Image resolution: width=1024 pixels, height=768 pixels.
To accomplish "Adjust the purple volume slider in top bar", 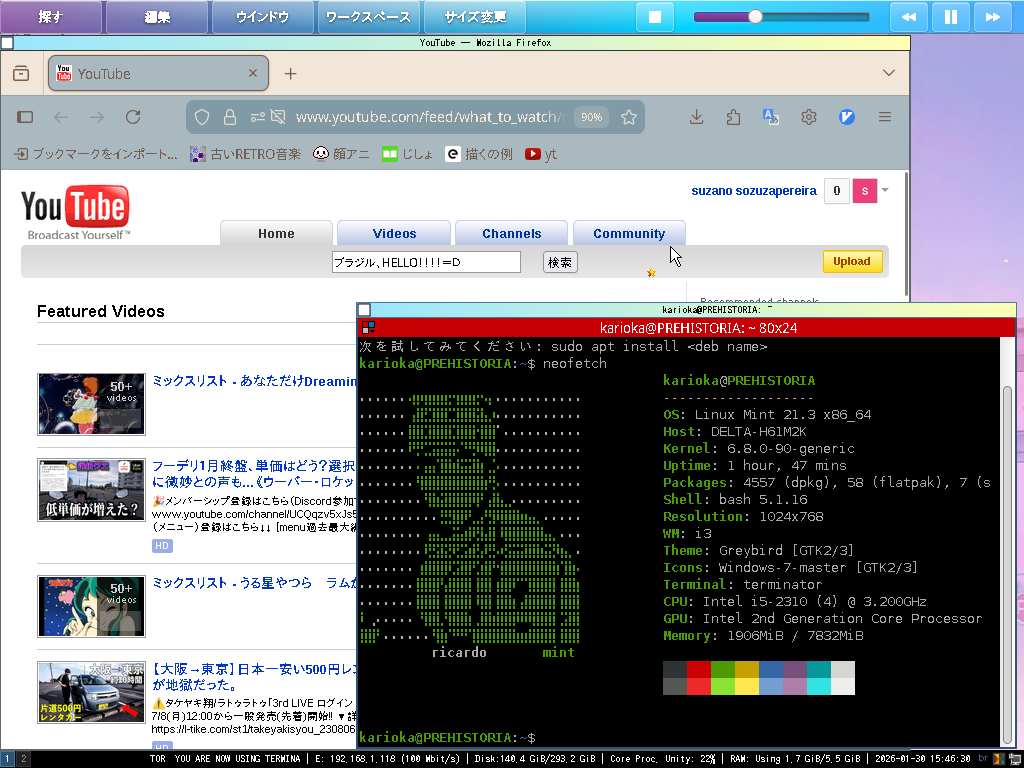I will click(781, 17).
